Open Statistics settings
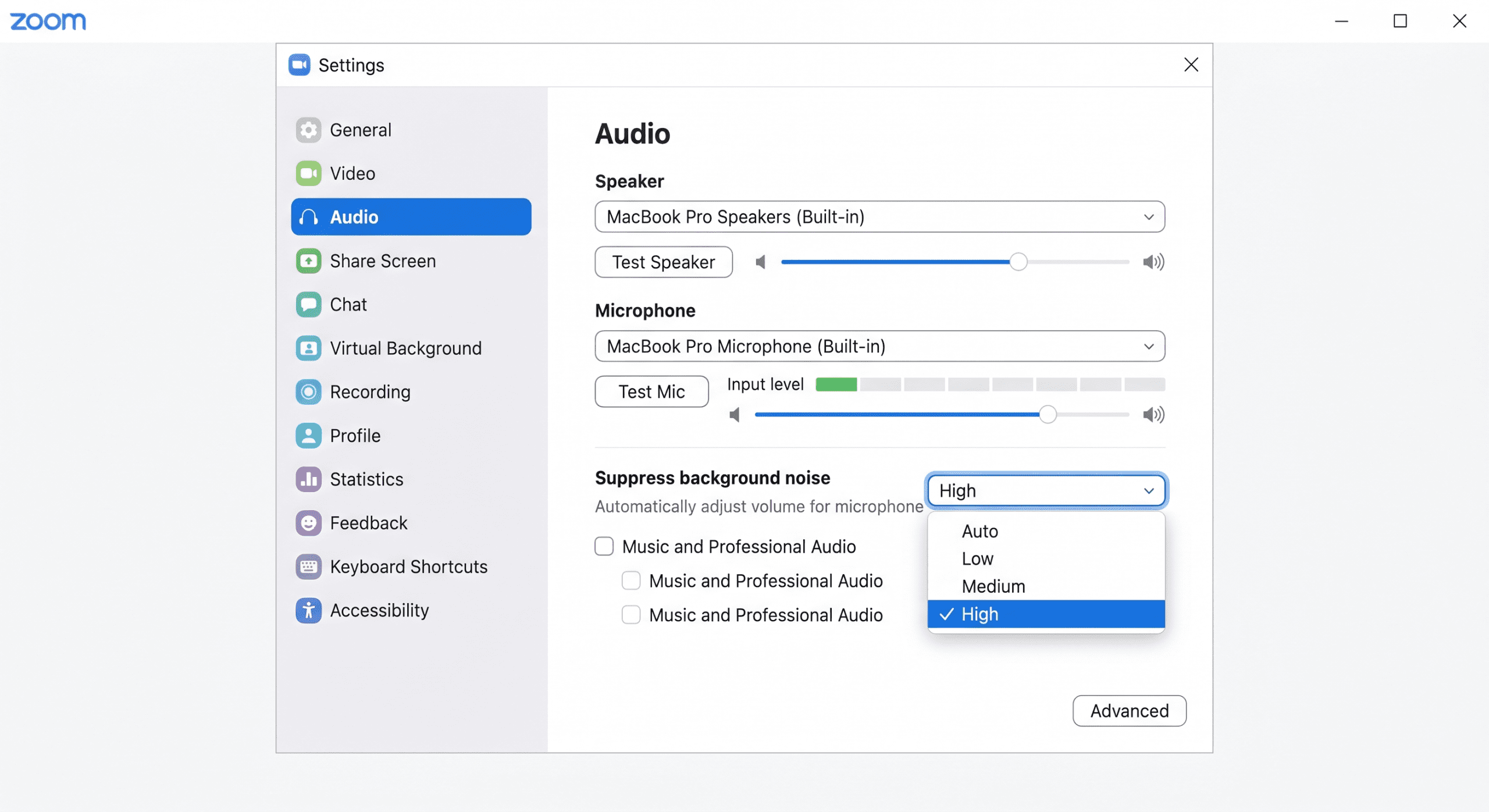The height and width of the screenshot is (812, 1489). click(x=411, y=479)
